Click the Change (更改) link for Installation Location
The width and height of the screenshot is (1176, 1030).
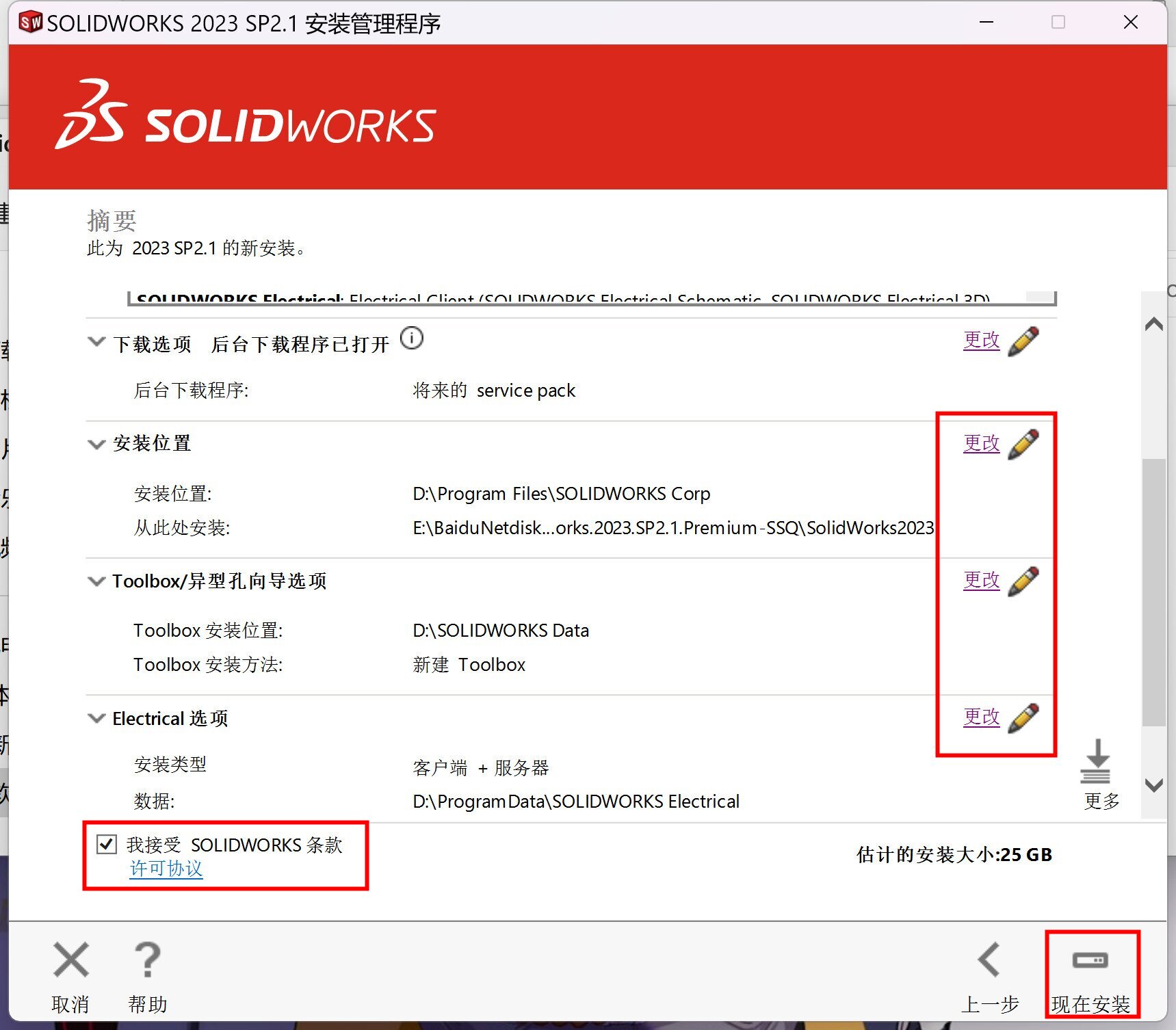[981, 443]
